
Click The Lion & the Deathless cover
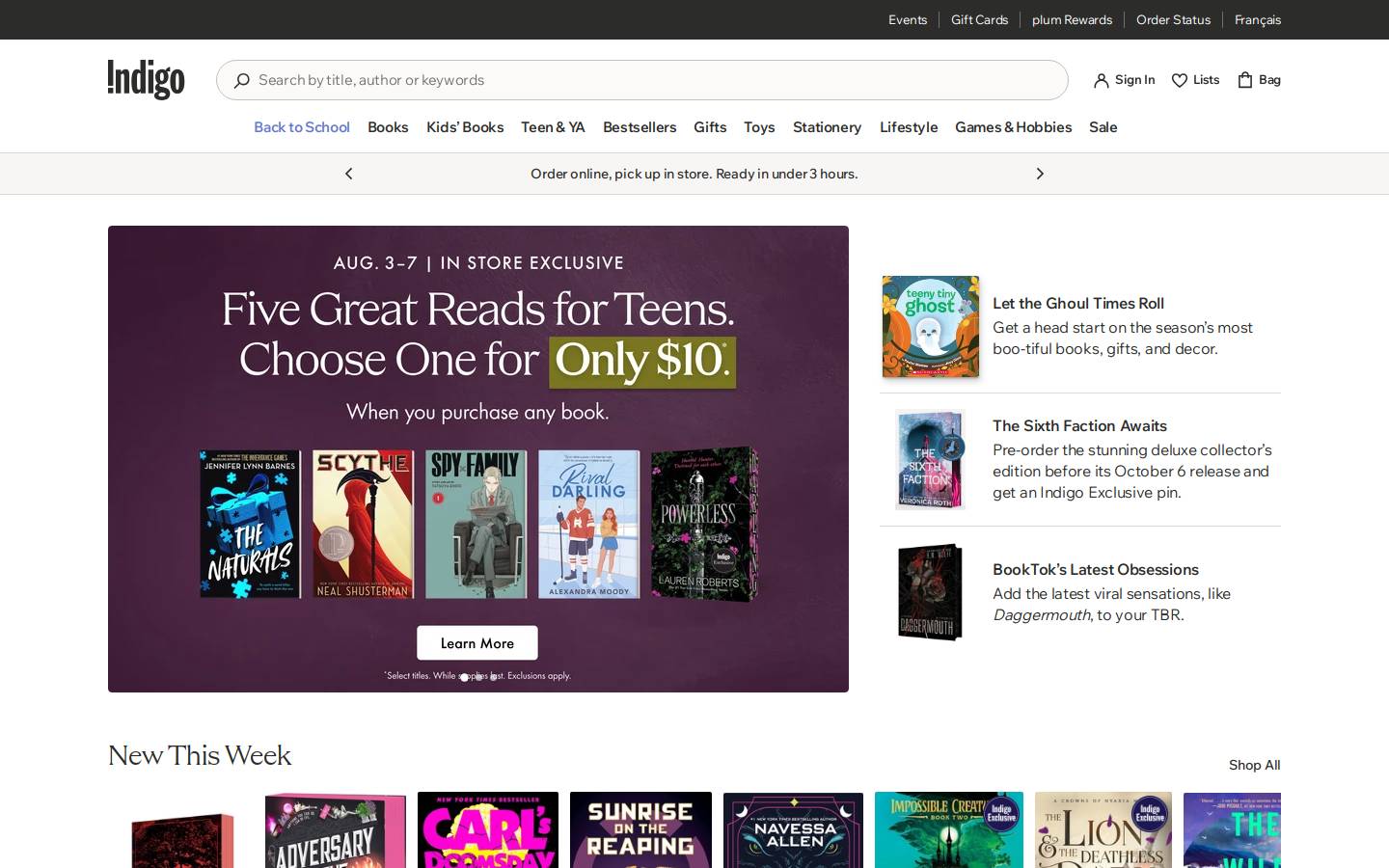(x=1103, y=830)
